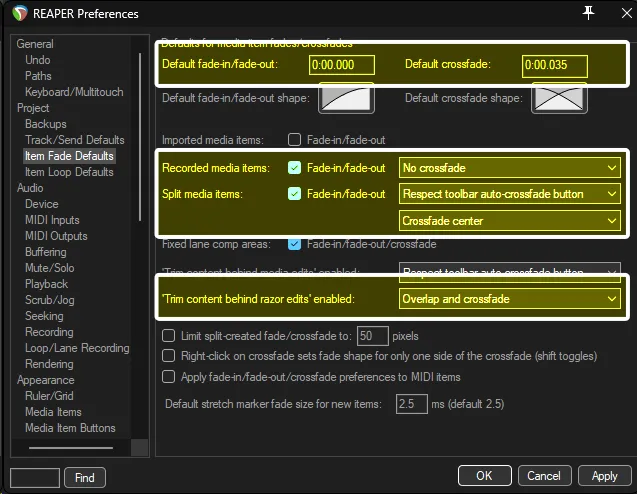Select Audio category in tree
637x494 pixels.
click(30, 188)
